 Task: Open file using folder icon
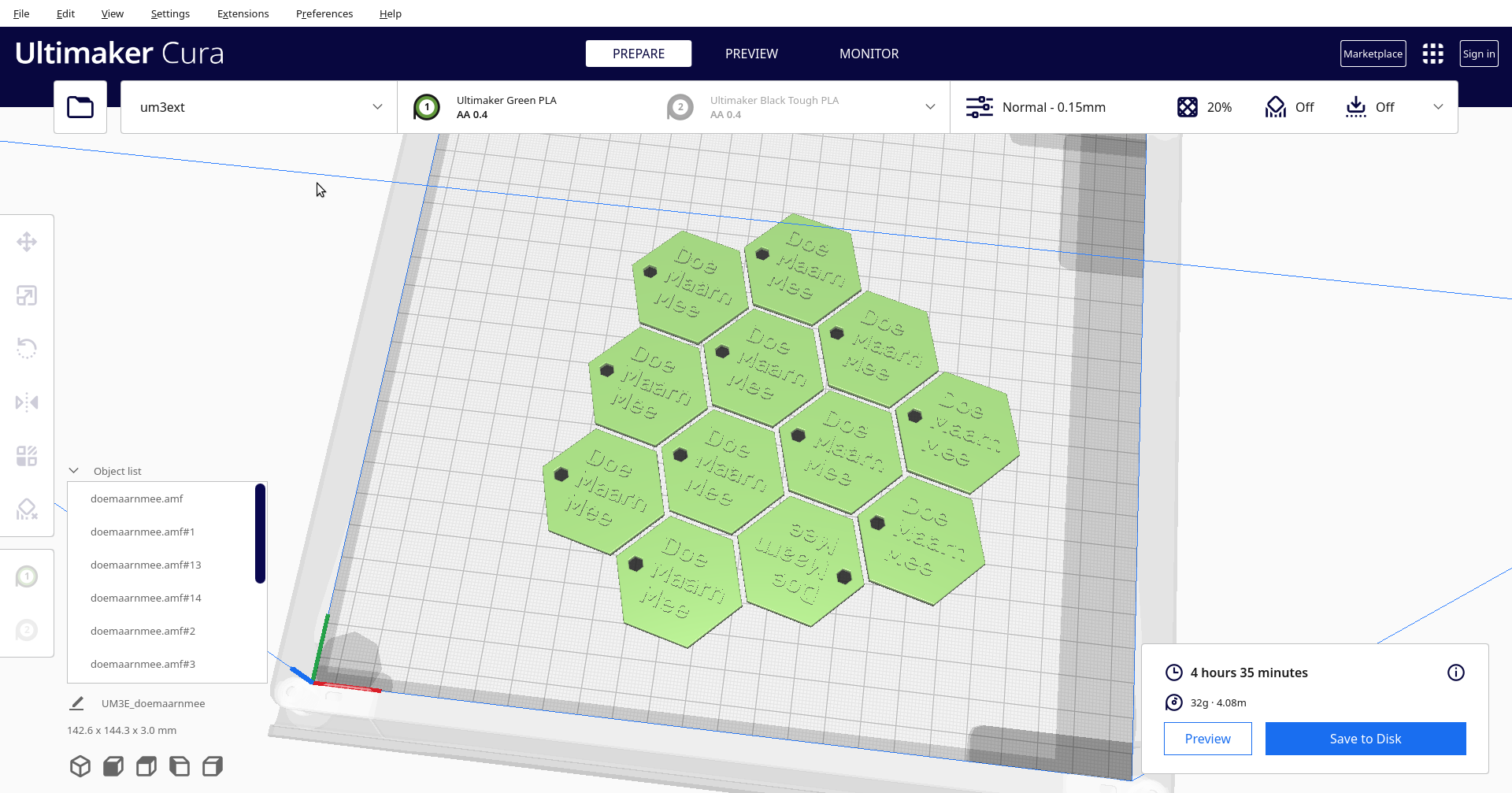coord(80,107)
